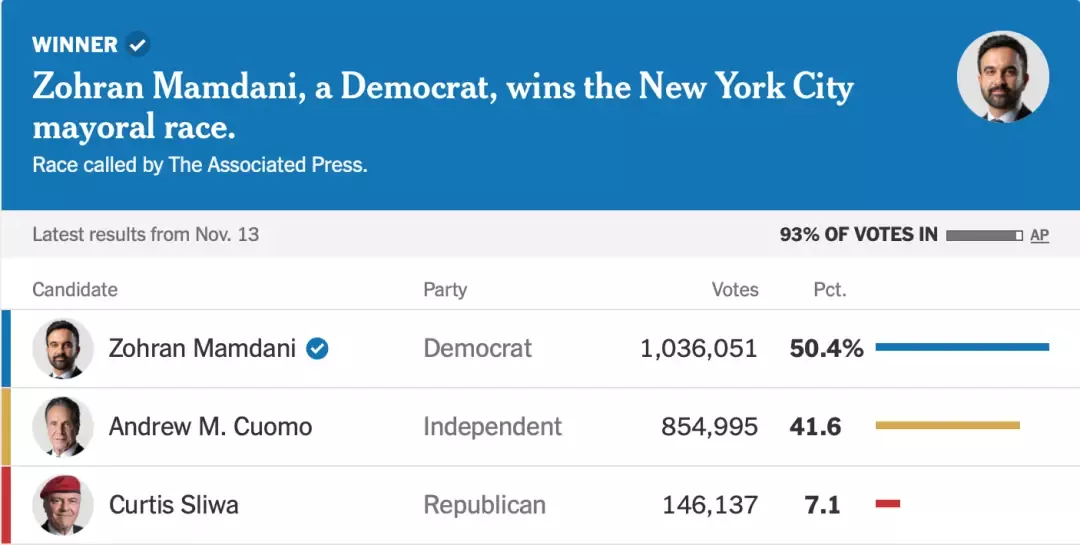The height and width of the screenshot is (545, 1080).
Task: Click the Latest results from Nov. 13 text
Action: coord(146,235)
